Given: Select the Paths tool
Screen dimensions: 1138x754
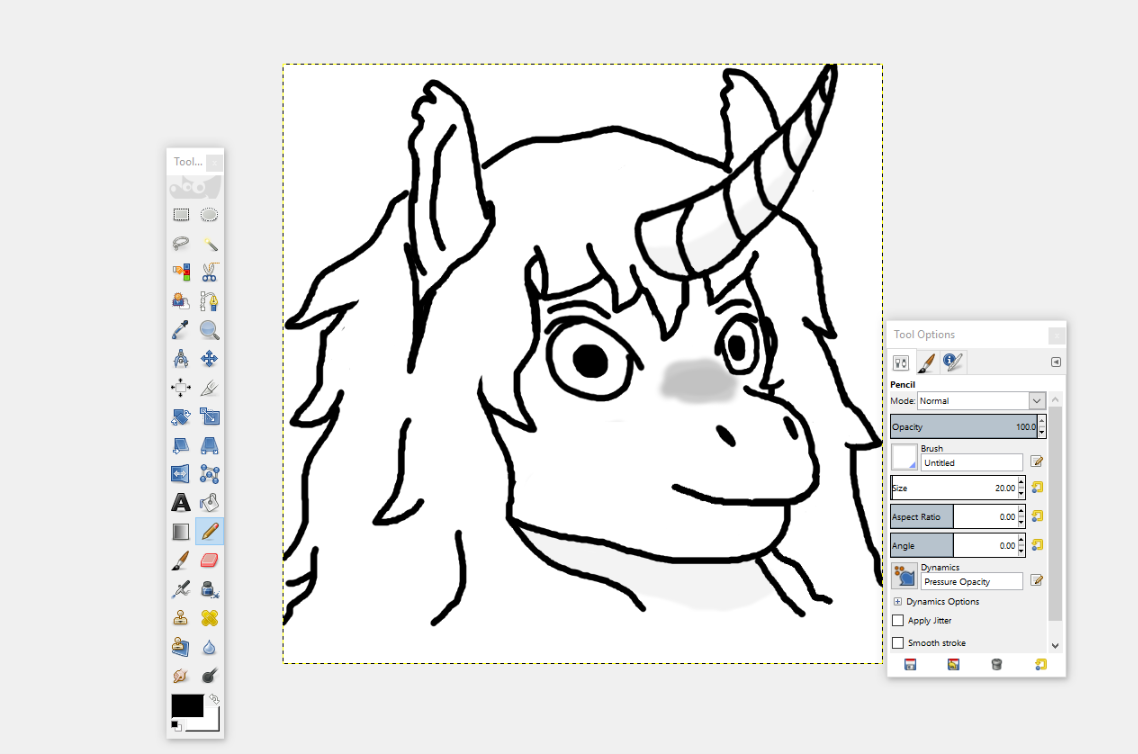Looking at the screenshot, I should pos(209,301).
